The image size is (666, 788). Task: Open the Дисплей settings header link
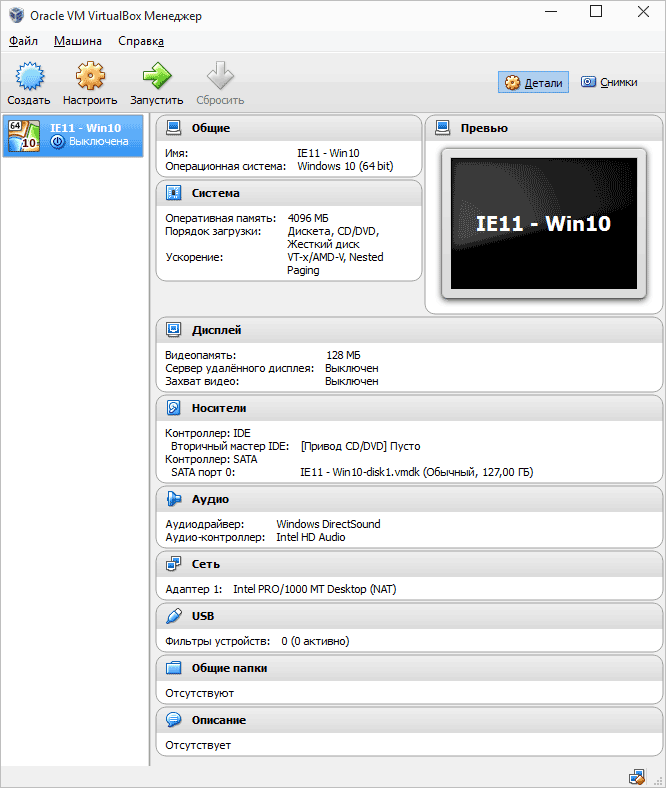click(216, 330)
